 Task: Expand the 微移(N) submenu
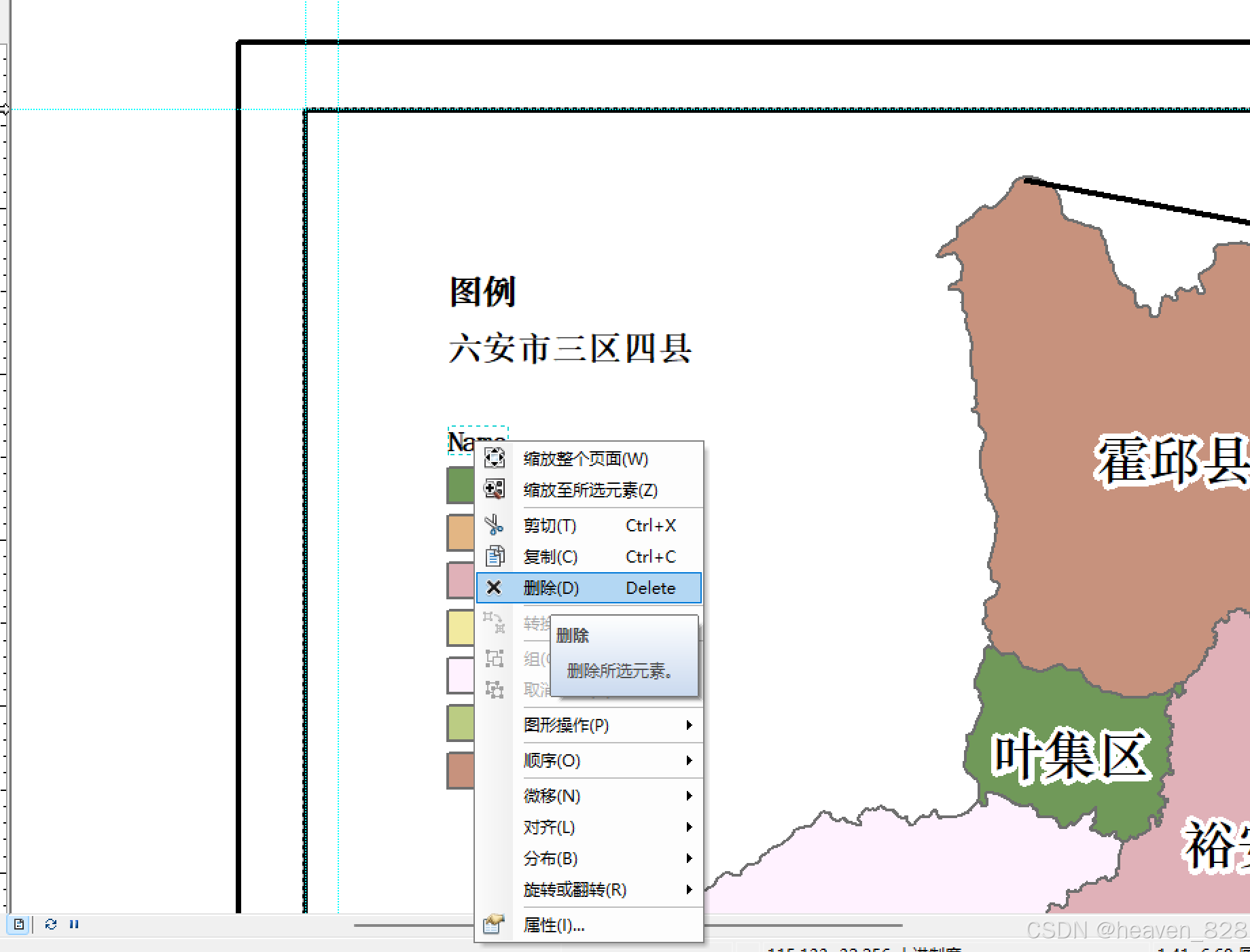(x=589, y=796)
